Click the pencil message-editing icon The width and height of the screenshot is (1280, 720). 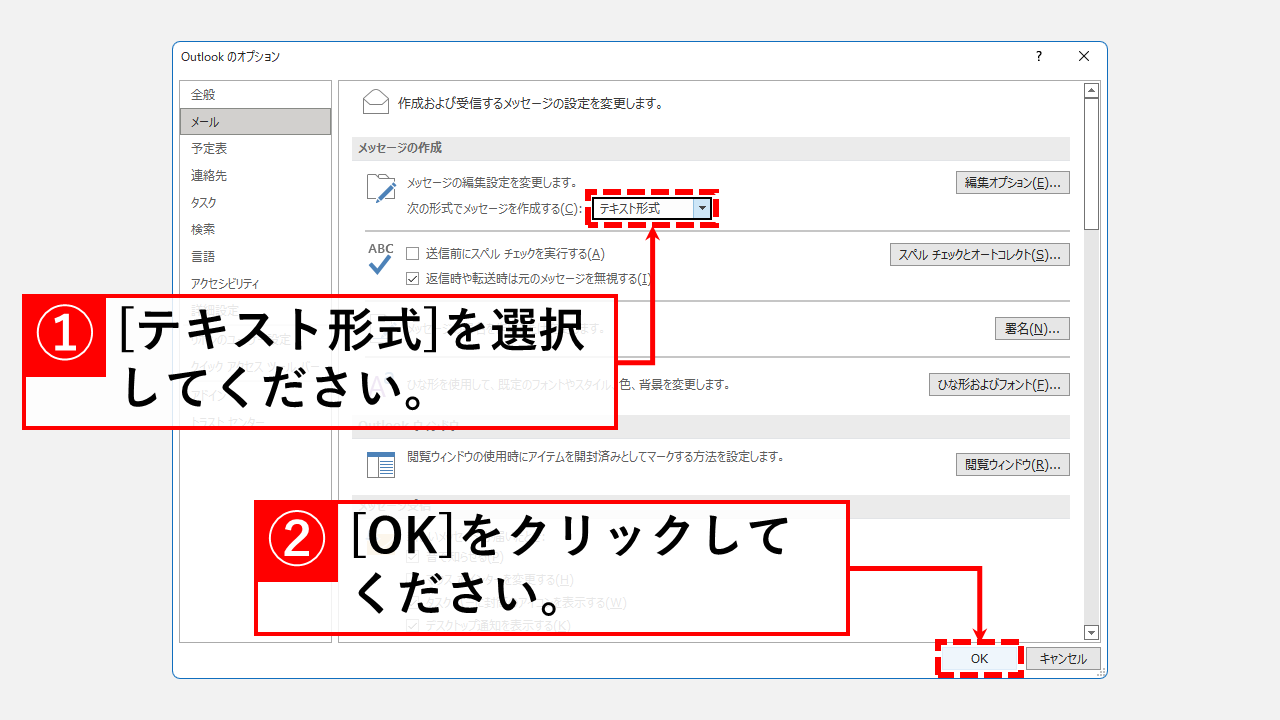point(380,188)
